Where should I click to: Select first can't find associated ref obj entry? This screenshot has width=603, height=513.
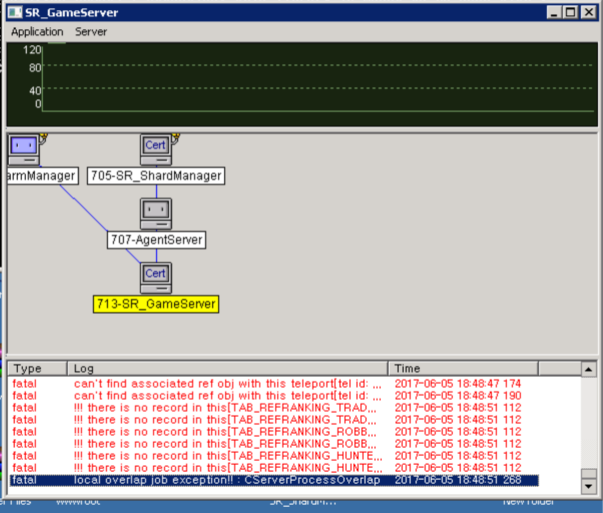(226, 383)
